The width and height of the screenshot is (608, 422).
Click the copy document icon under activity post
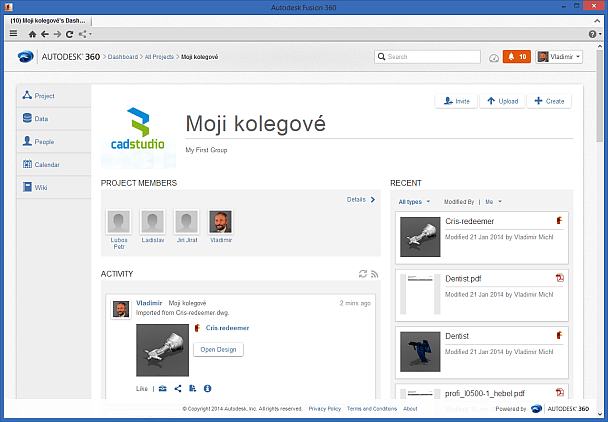[x=193, y=388]
